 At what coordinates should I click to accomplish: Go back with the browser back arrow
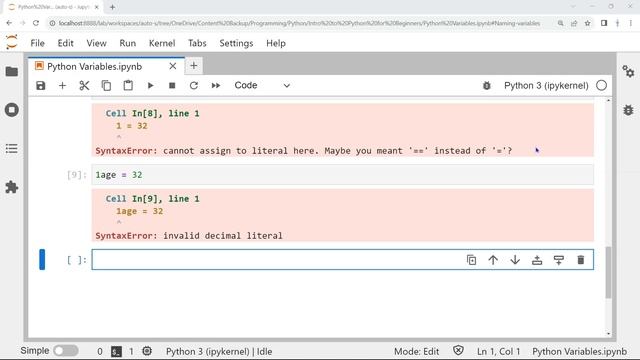(9, 23)
